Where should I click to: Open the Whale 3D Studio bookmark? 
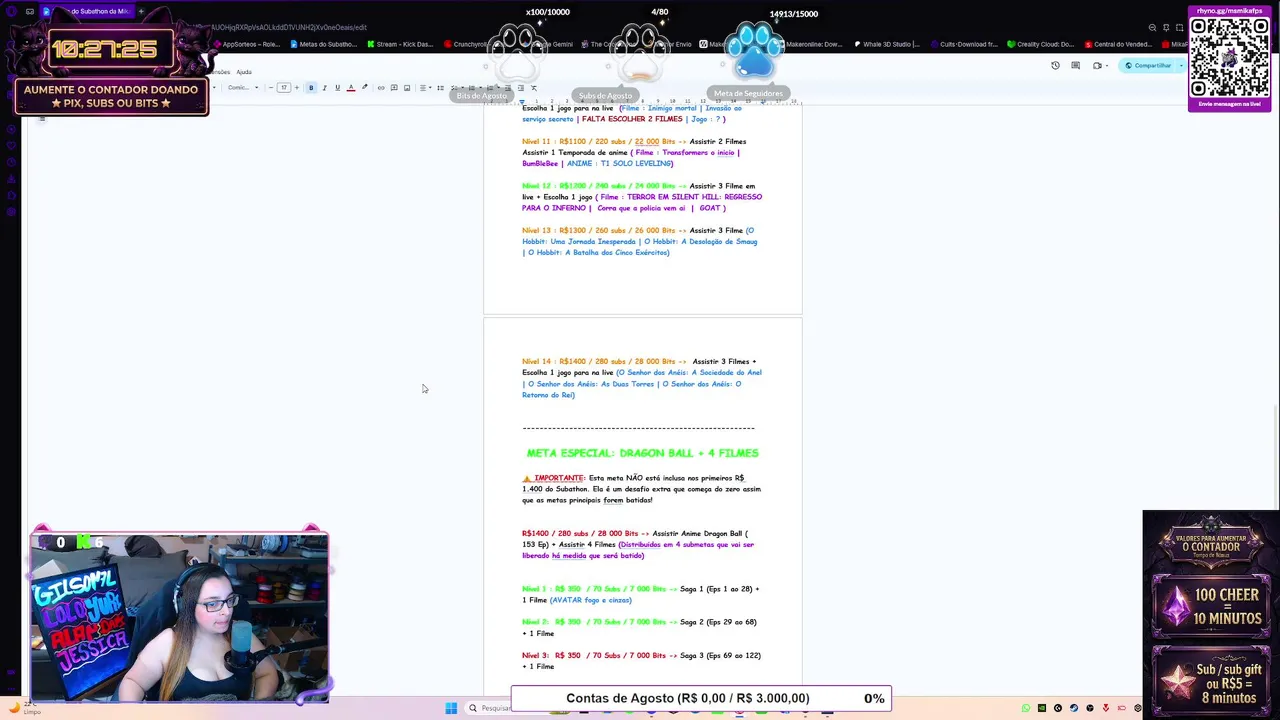point(886,44)
